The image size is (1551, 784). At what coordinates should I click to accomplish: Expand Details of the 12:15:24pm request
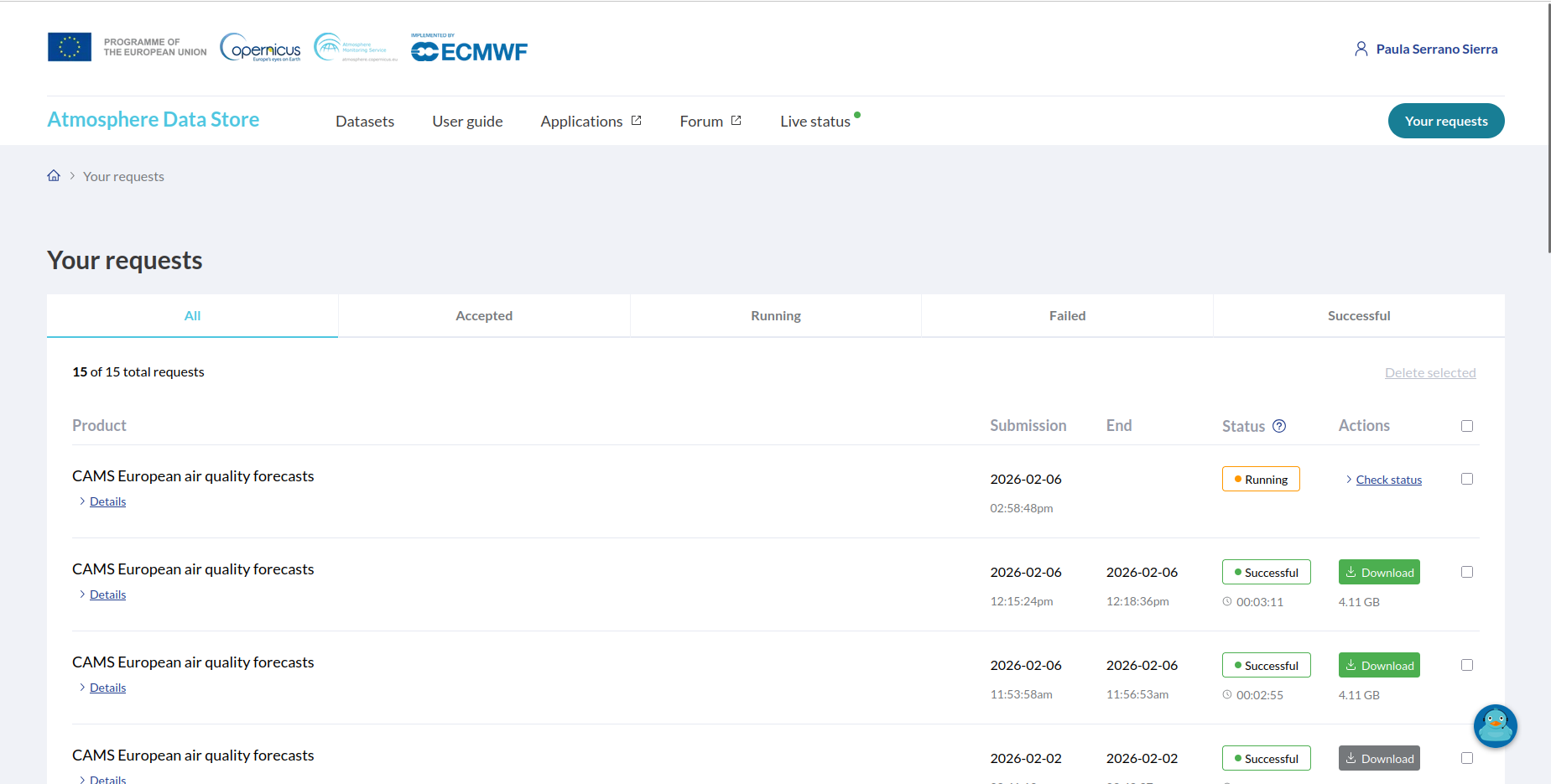[x=107, y=594]
